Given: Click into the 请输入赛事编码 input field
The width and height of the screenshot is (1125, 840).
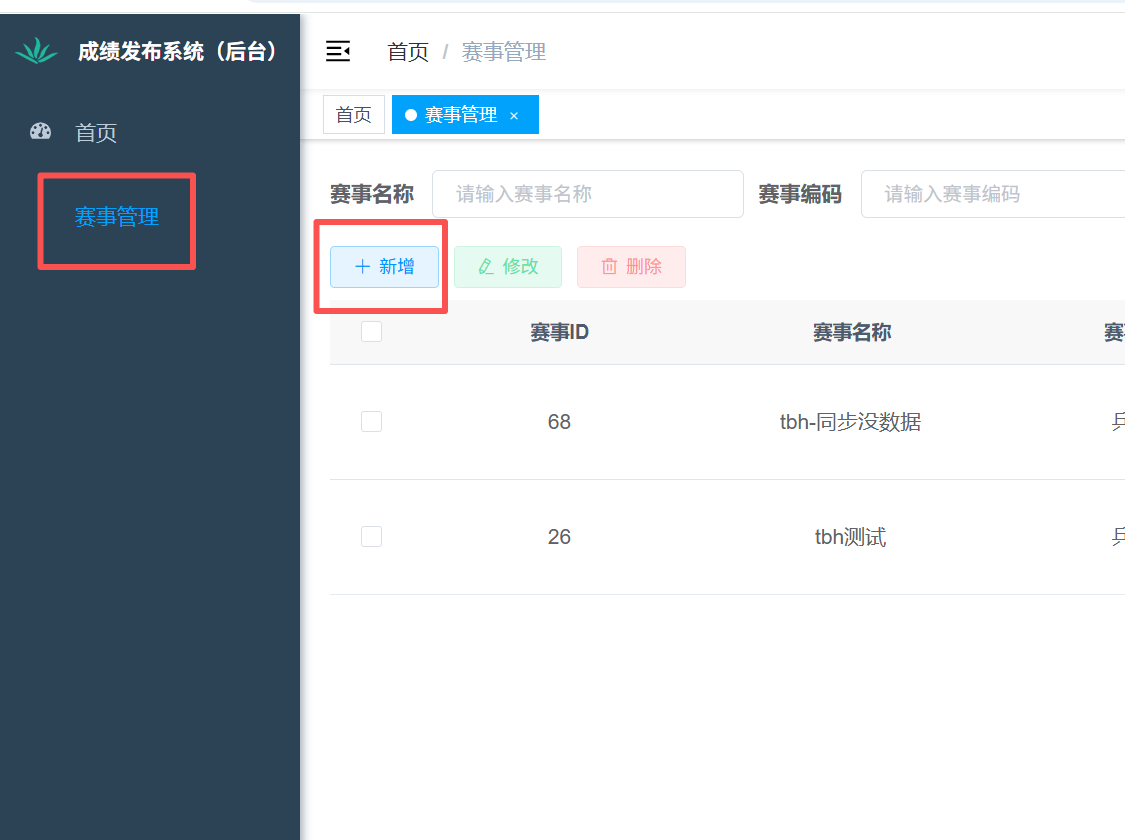Looking at the screenshot, I should [990, 194].
